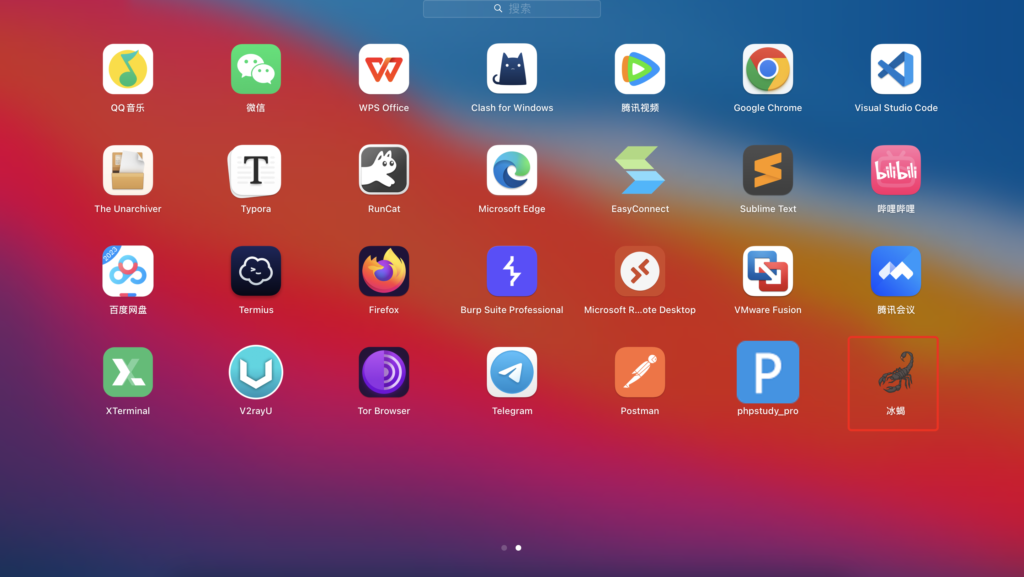Launch Postman
1024x577 pixels.
point(640,372)
